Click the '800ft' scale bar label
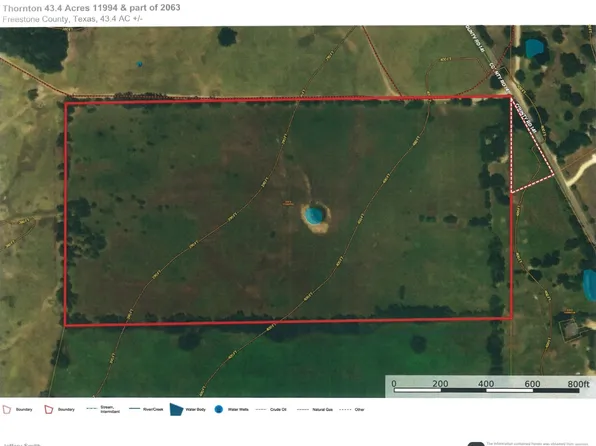 [x=579, y=384]
